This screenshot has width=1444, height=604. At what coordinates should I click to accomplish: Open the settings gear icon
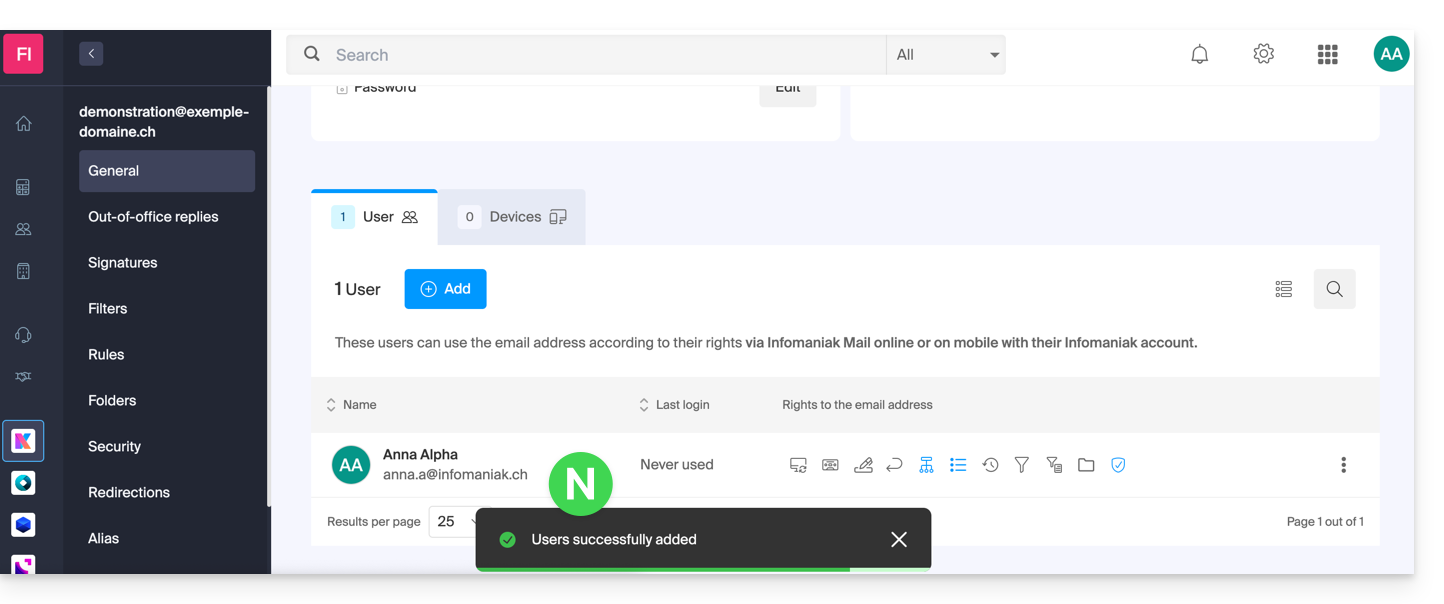point(1263,55)
